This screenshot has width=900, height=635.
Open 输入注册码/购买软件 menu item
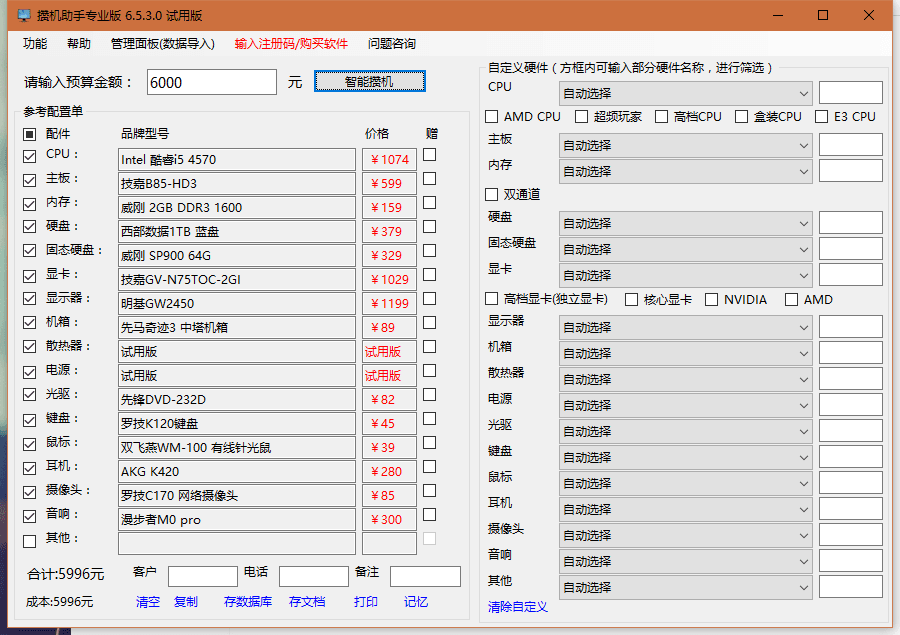[x=291, y=44]
